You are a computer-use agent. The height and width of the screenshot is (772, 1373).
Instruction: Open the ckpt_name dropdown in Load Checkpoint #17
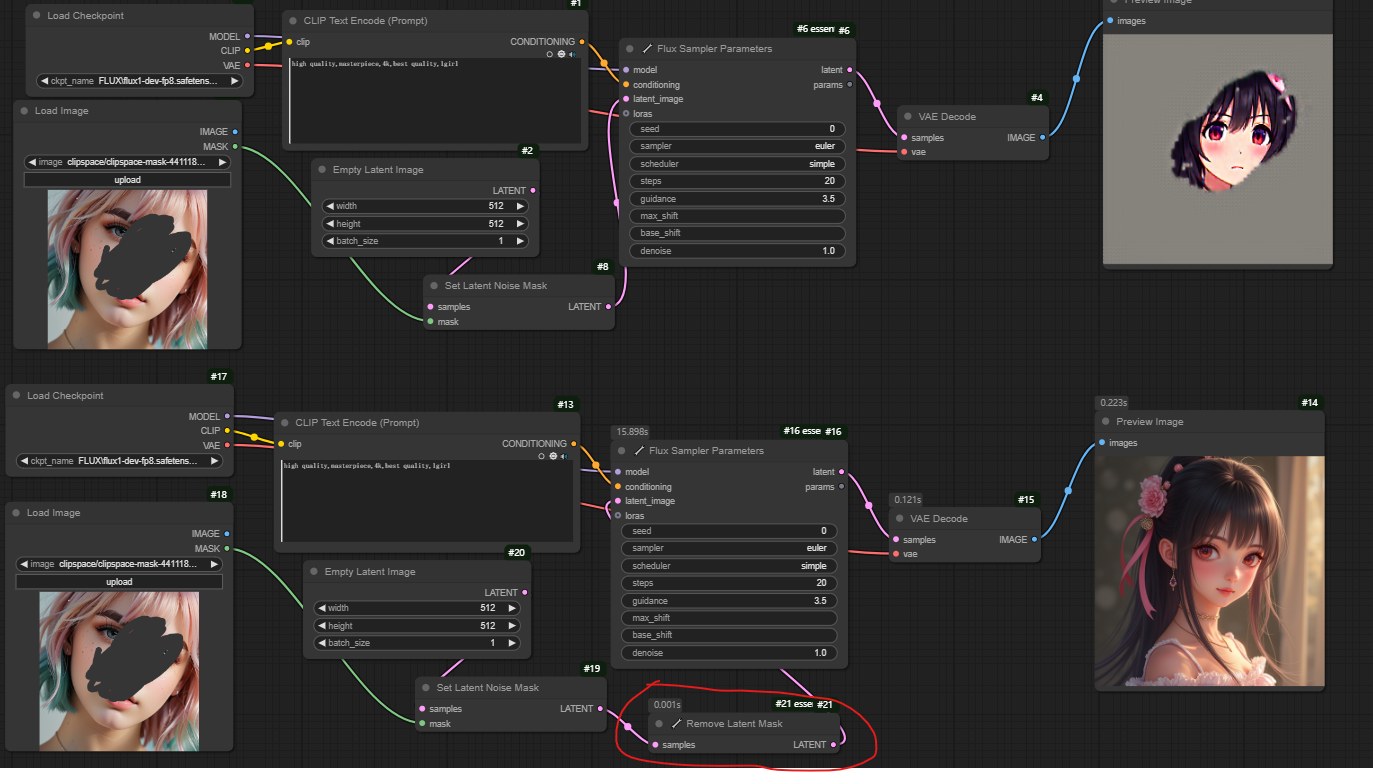tap(120, 461)
